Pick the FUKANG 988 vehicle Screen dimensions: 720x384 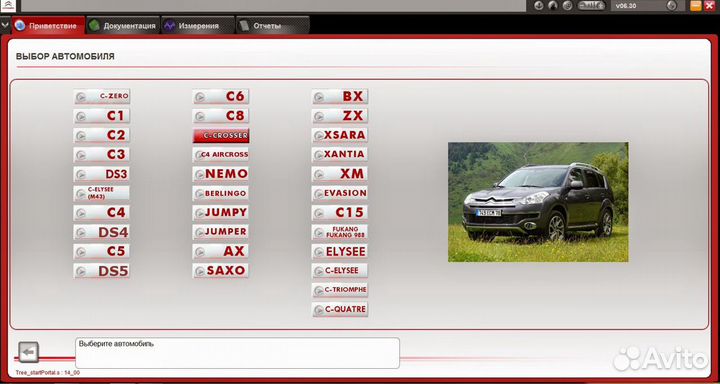click(x=340, y=232)
